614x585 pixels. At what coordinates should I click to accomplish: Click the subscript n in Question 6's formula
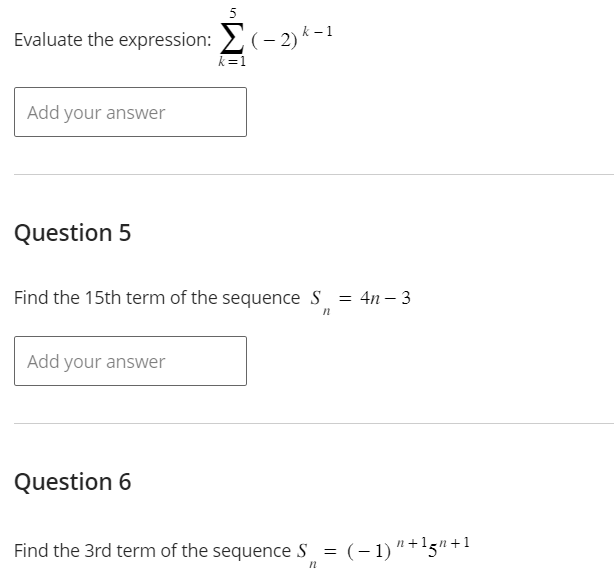(312, 566)
